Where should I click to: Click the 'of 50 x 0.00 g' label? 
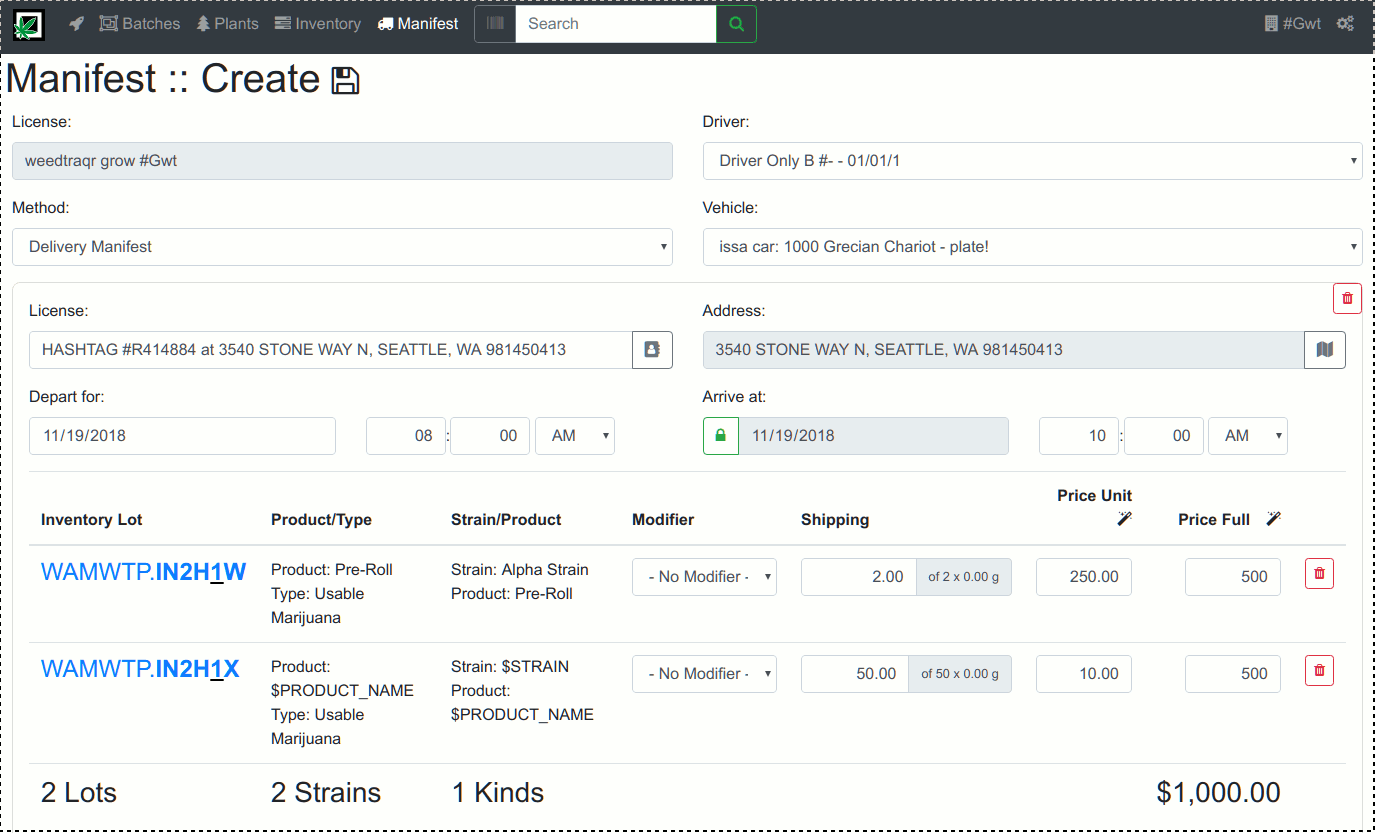pyautogui.click(x=960, y=674)
